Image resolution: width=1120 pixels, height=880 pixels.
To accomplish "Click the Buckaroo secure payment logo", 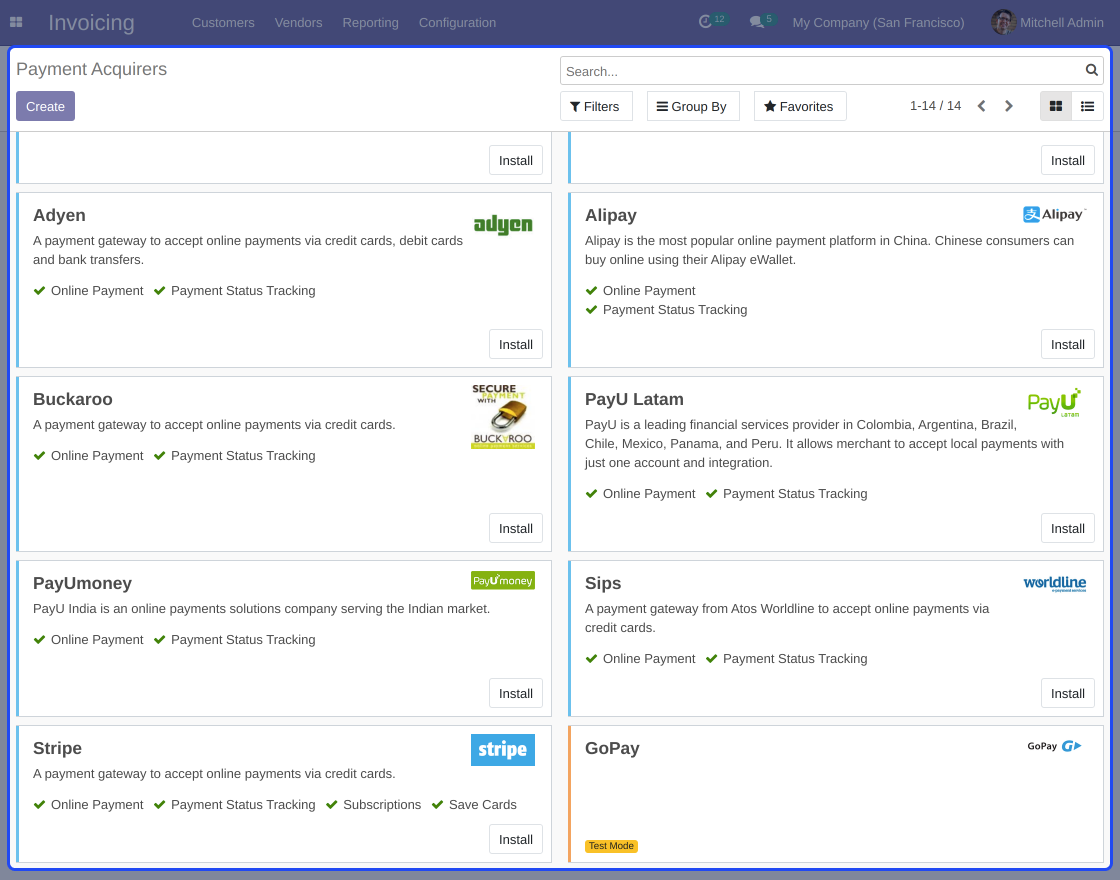I will click(503, 416).
